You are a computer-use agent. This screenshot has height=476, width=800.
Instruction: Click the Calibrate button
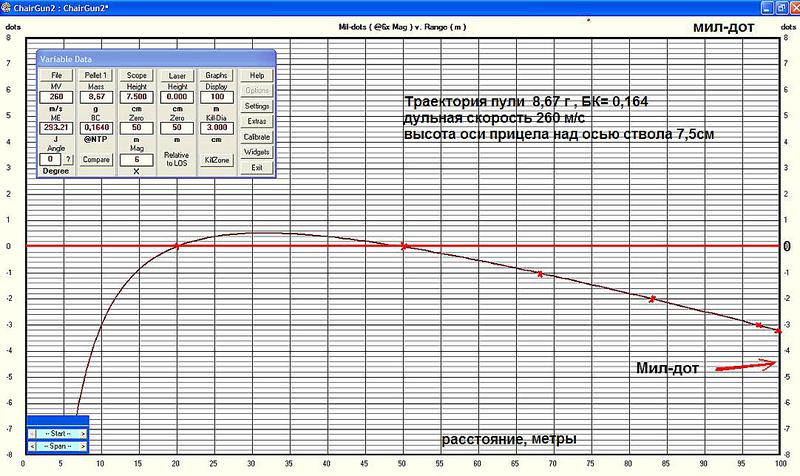[257, 136]
